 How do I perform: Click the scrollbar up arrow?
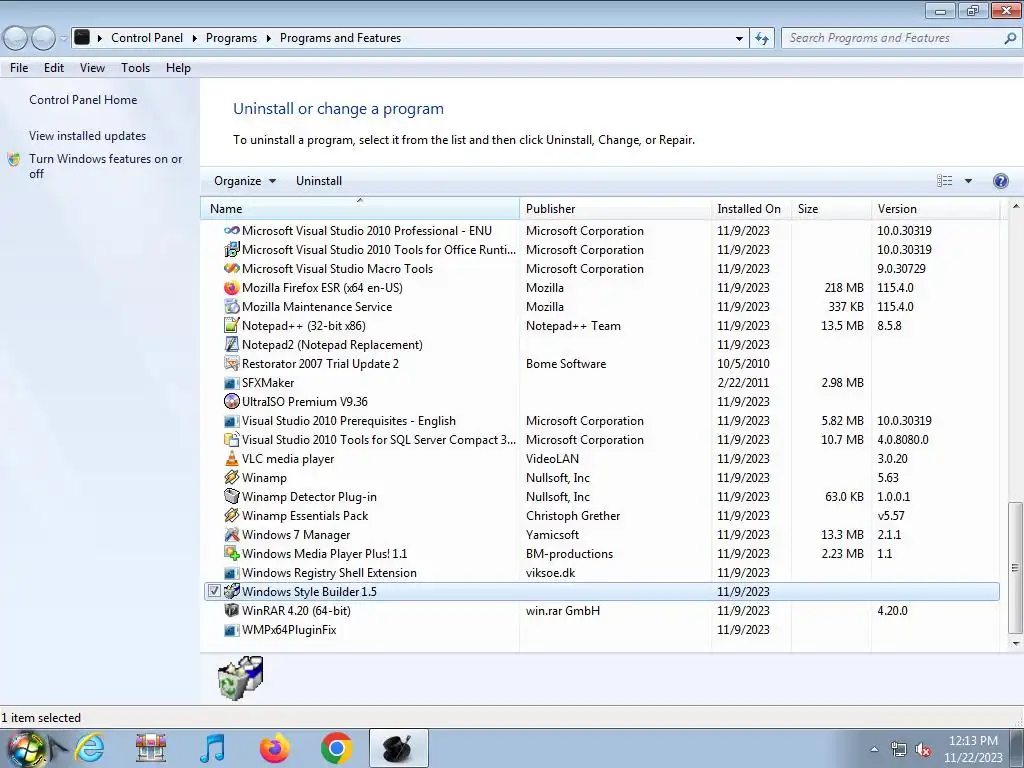[1015, 206]
